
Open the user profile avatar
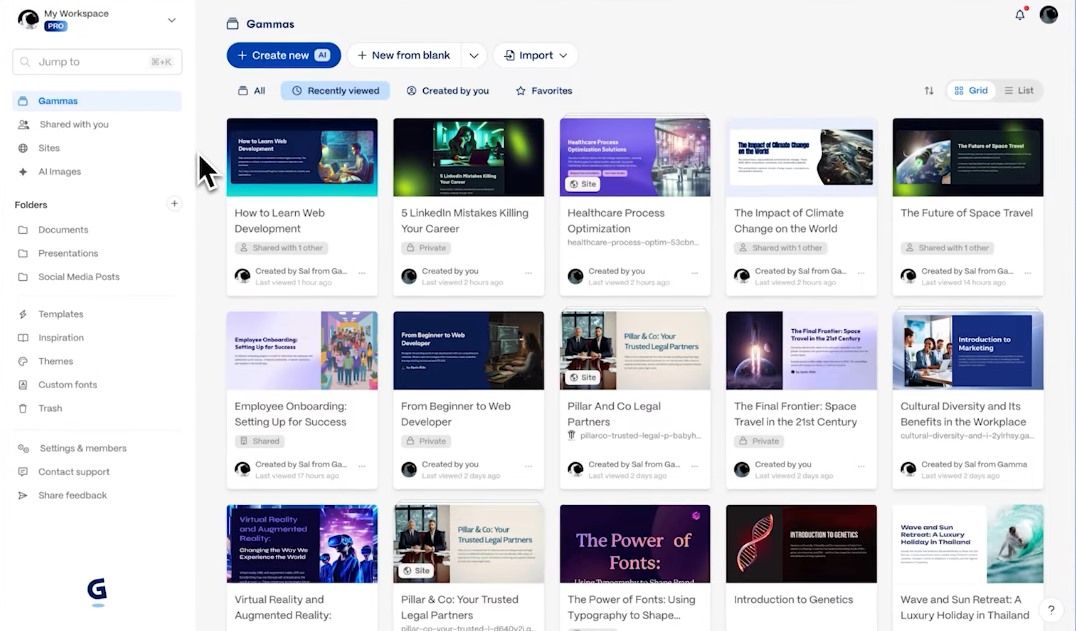(x=1049, y=14)
